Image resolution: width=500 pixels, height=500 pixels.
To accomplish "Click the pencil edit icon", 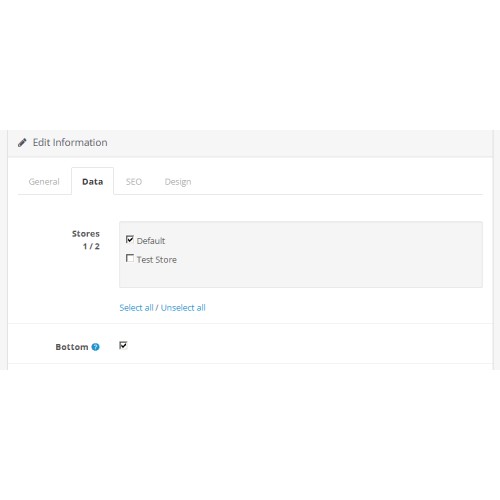I will tap(22, 143).
